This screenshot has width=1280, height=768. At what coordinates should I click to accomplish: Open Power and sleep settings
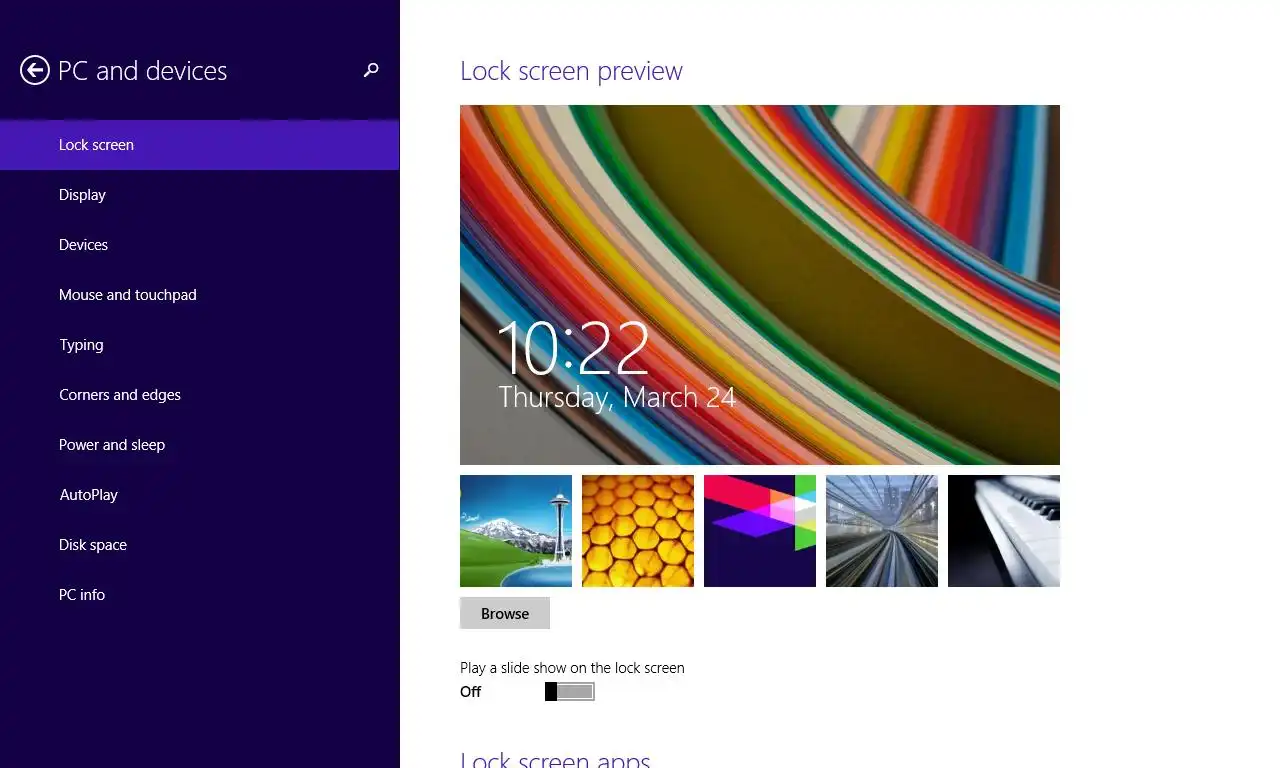pyautogui.click(x=199, y=445)
